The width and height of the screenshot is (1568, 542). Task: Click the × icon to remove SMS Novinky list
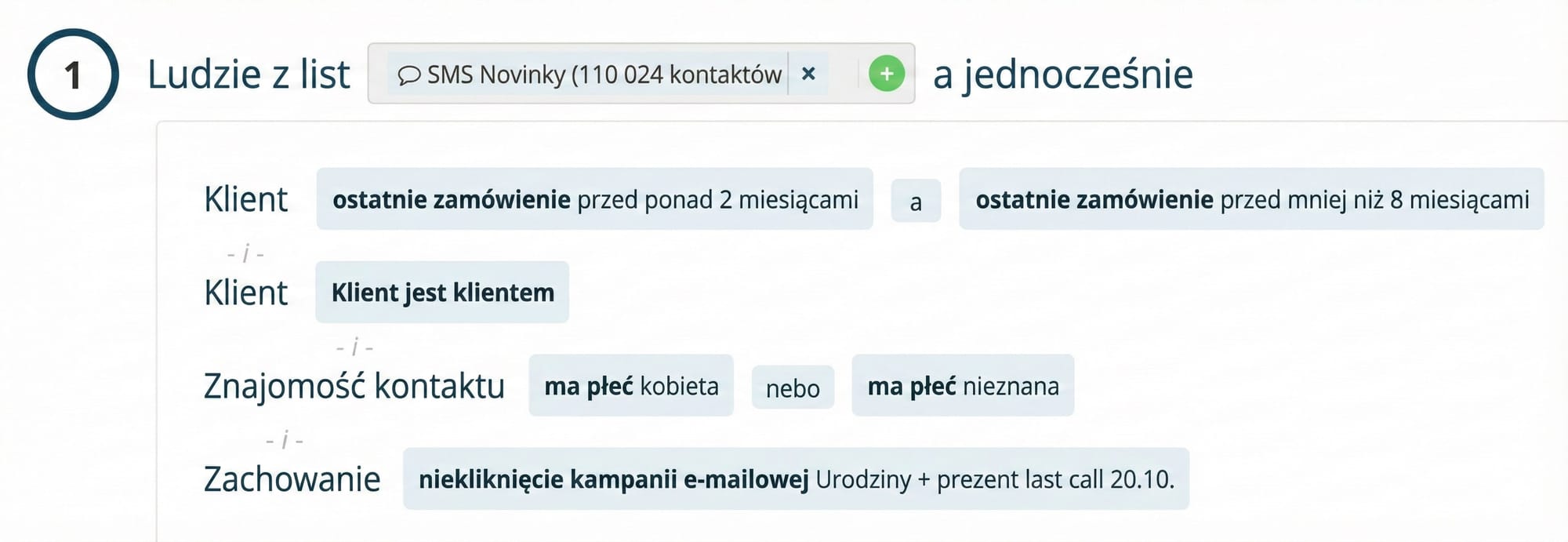[810, 74]
